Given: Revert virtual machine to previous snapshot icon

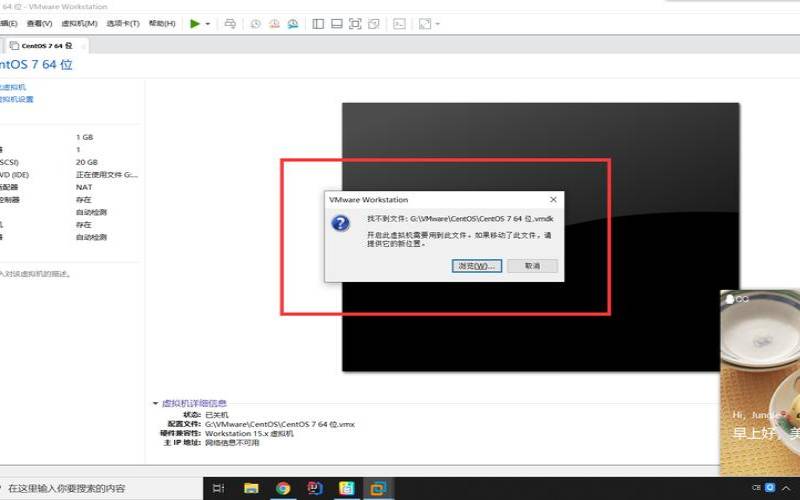Looking at the screenshot, I should point(274,23).
